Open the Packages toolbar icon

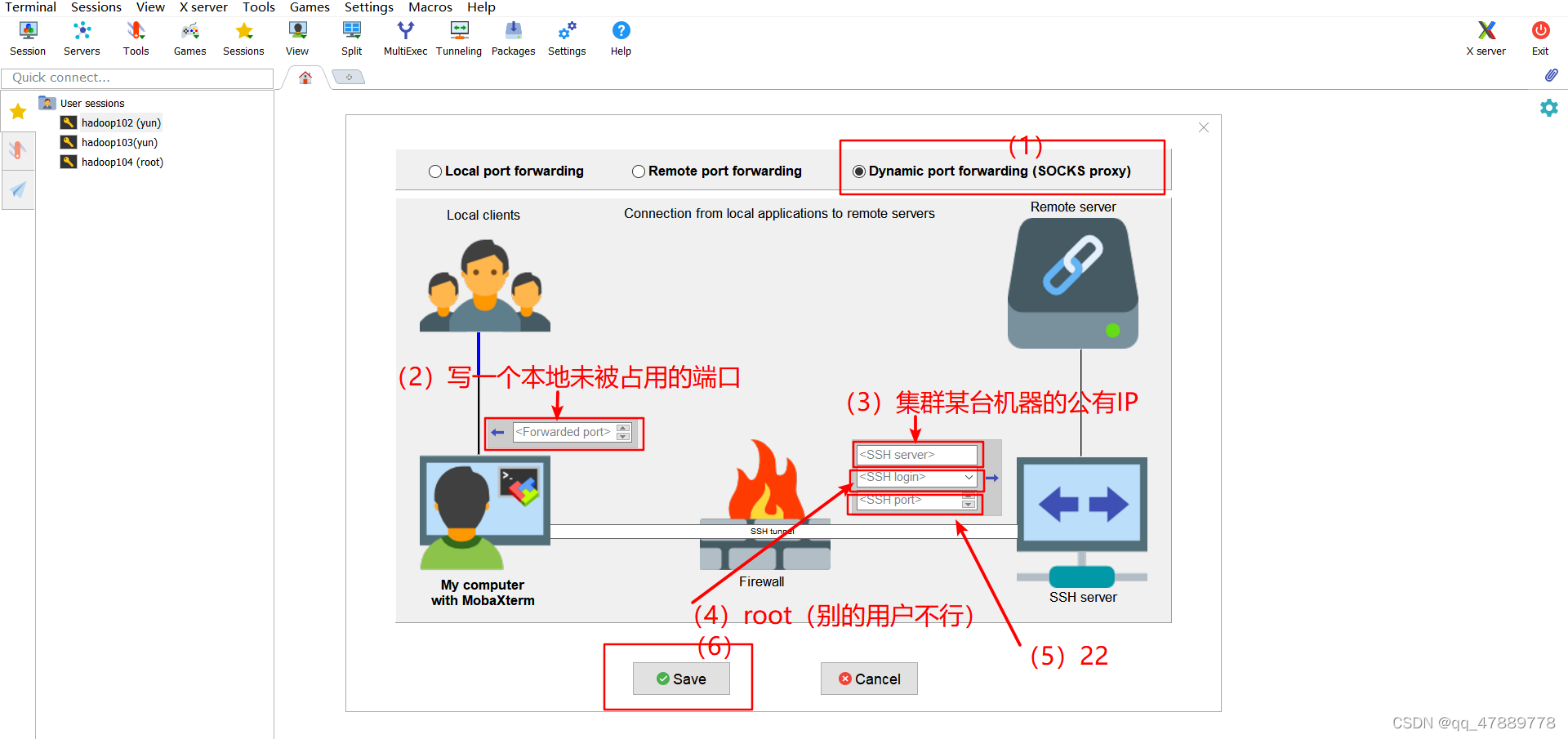tap(513, 38)
